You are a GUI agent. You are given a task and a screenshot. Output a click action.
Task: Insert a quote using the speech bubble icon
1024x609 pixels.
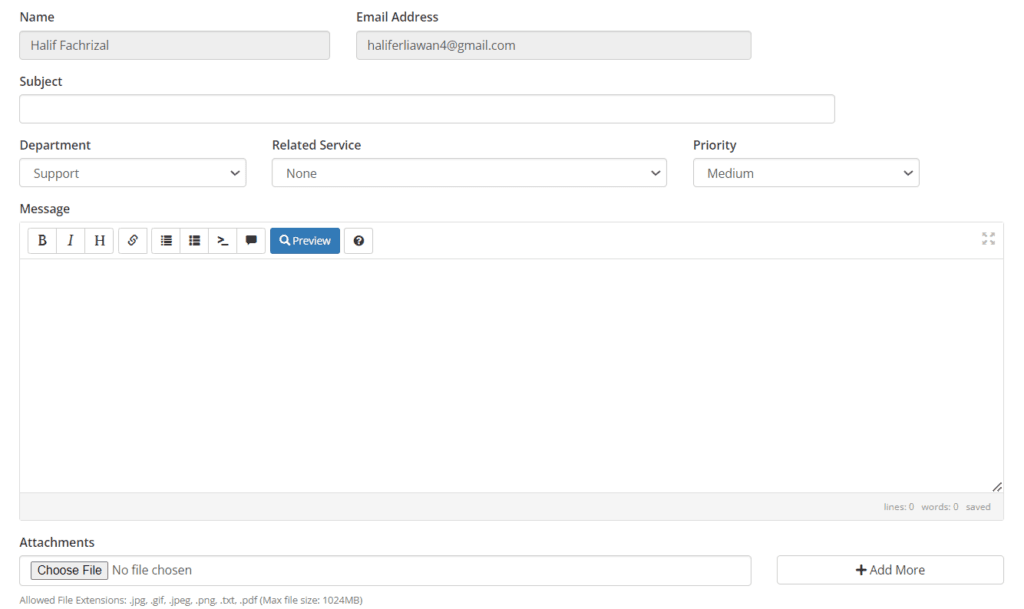click(251, 241)
